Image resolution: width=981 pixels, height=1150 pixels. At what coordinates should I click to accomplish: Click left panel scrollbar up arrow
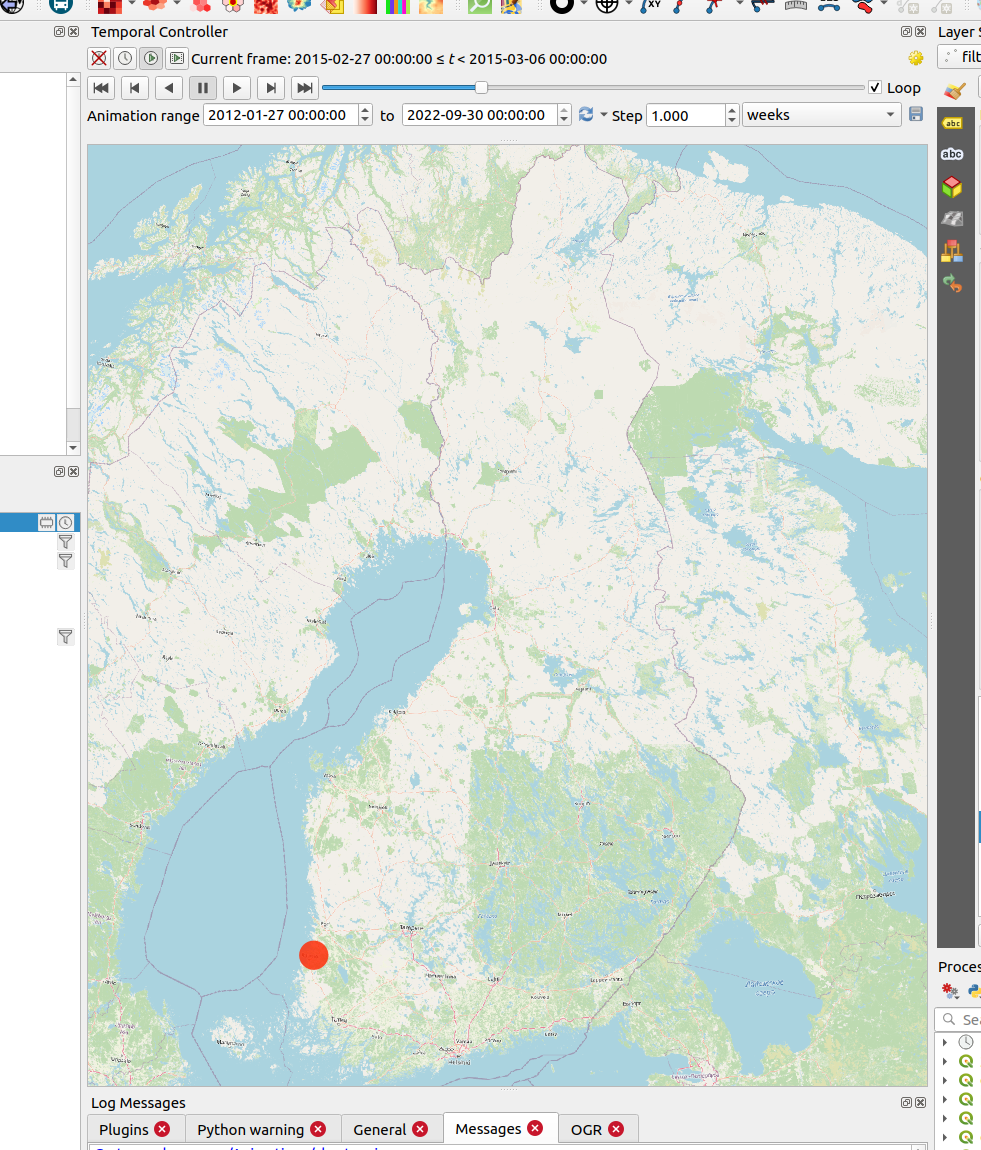(73, 79)
